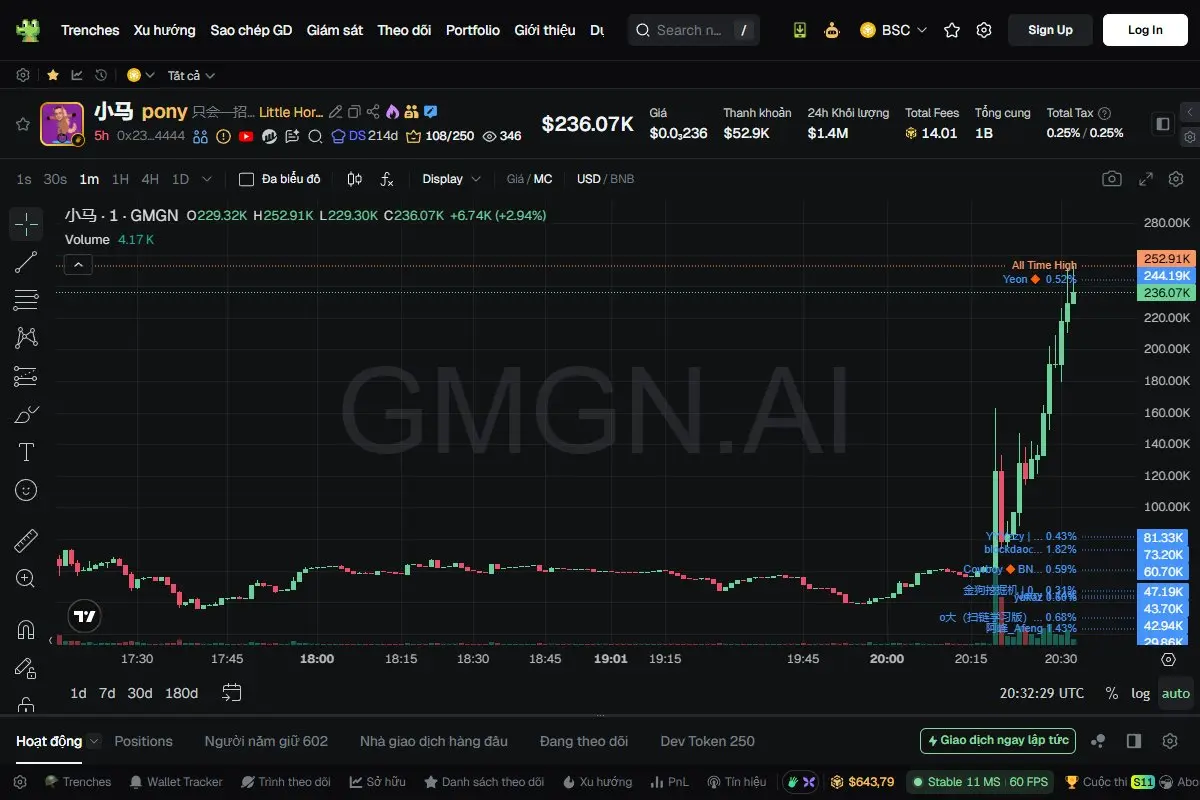This screenshot has height=800, width=1200.
Task: Take a chart snapshot with camera icon
Action: pos(1112,179)
